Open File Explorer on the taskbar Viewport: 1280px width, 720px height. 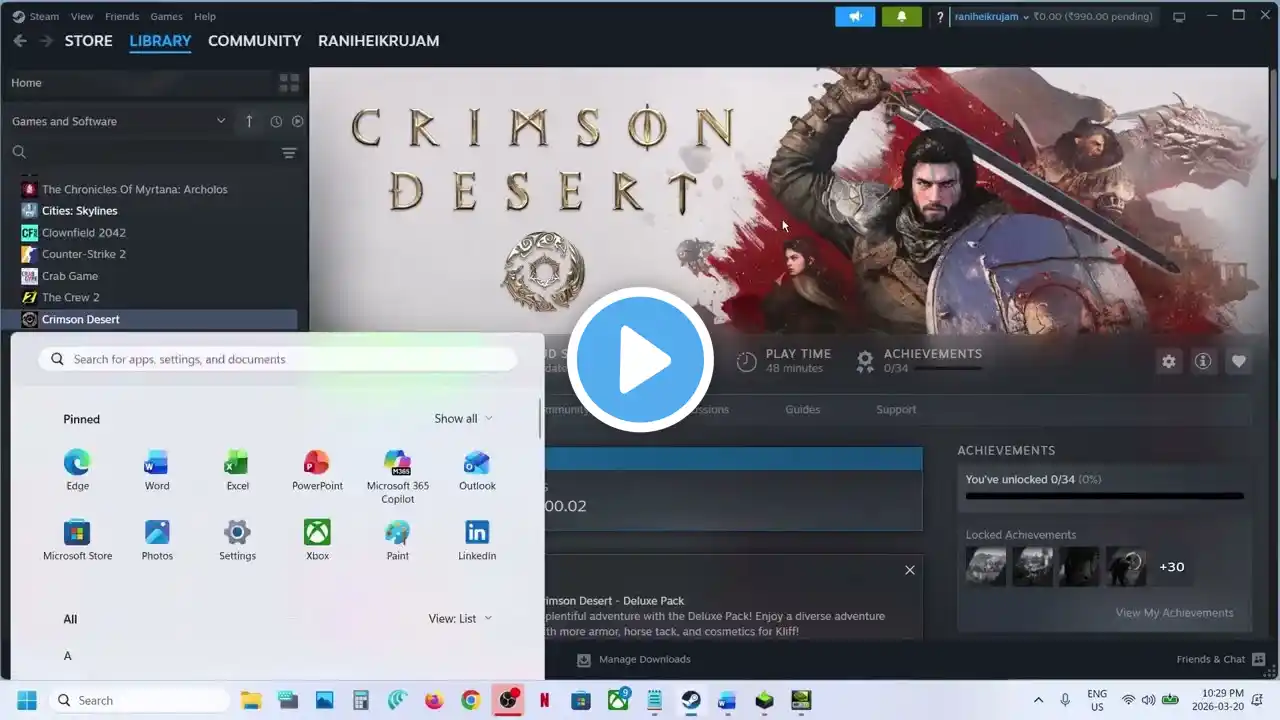click(x=250, y=700)
